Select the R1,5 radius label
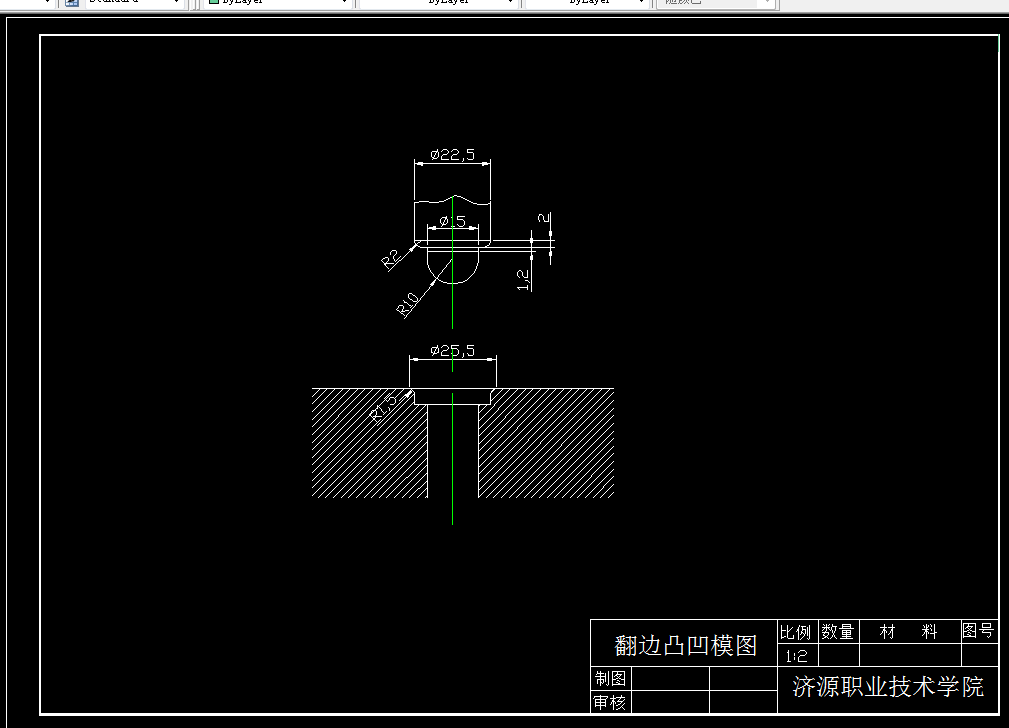 [x=385, y=407]
